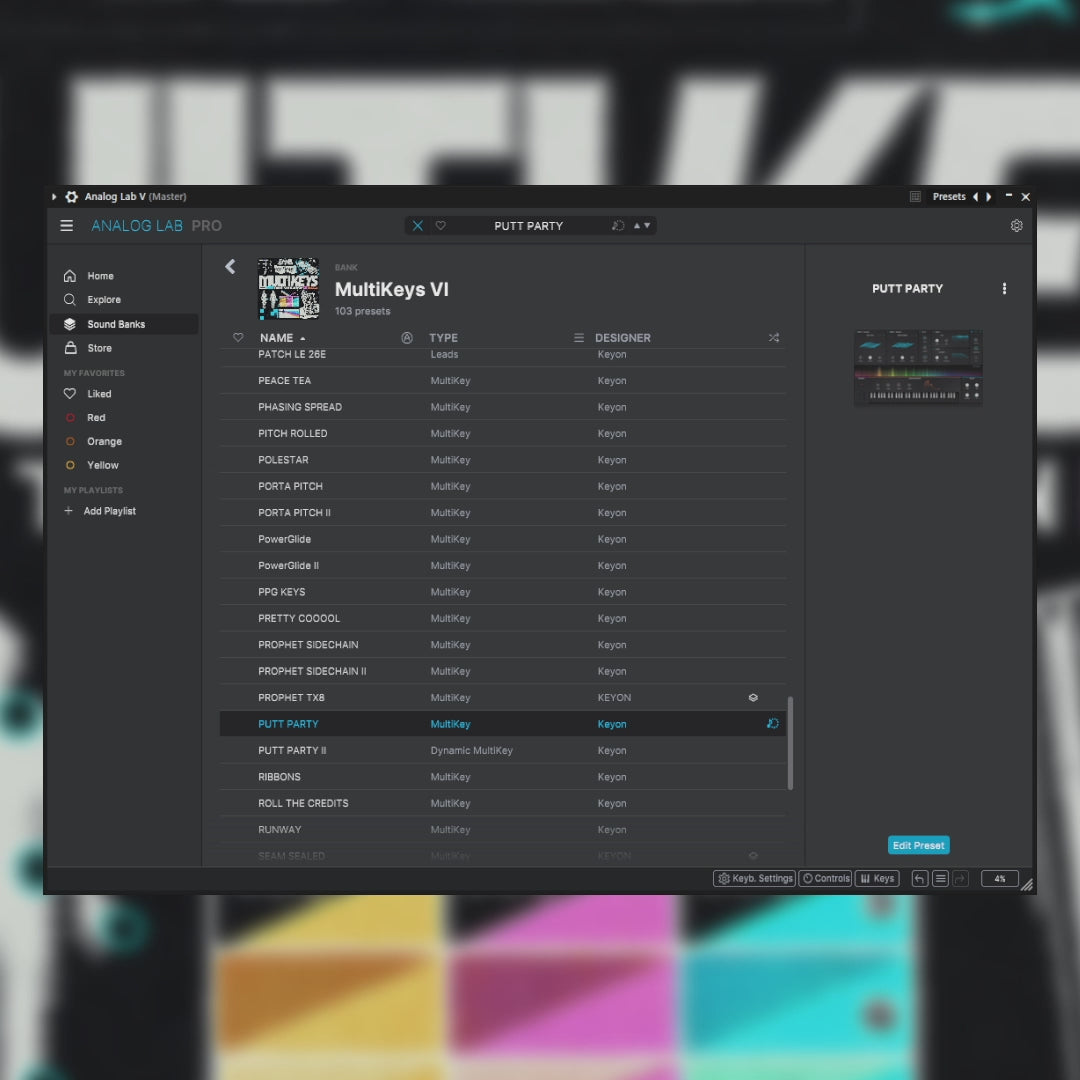Viewport: 1080px width, 1080px height.
Task: Open the history list icon
Action: coord(940,878)
